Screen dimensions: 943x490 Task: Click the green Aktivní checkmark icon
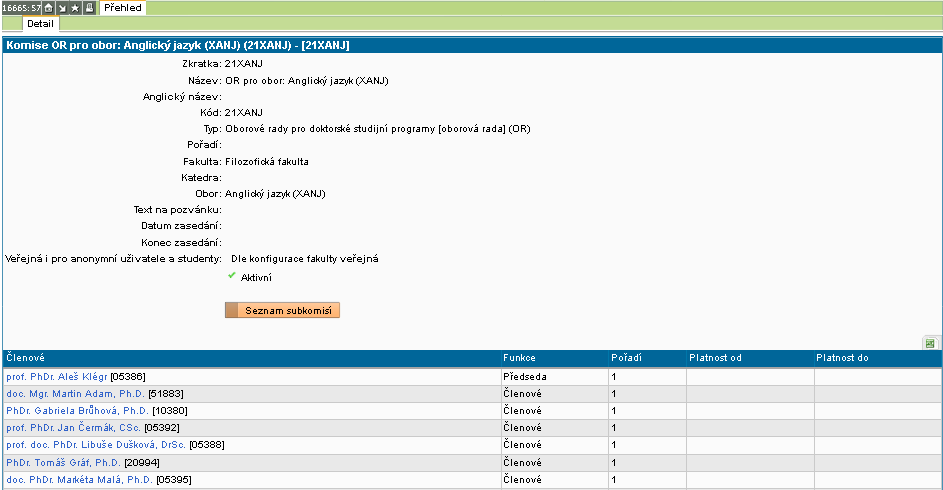tap(232, 276)
